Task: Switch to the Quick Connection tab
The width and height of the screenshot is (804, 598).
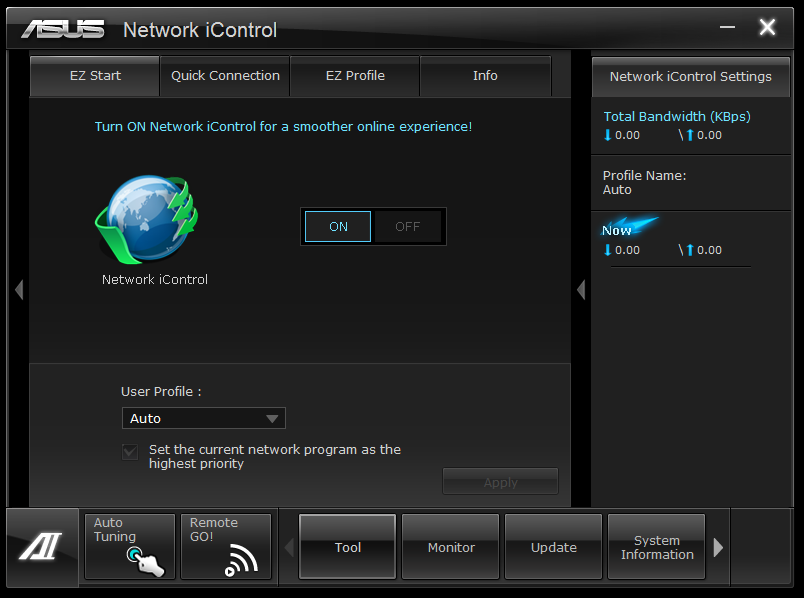Action: [x=225, y=76]
